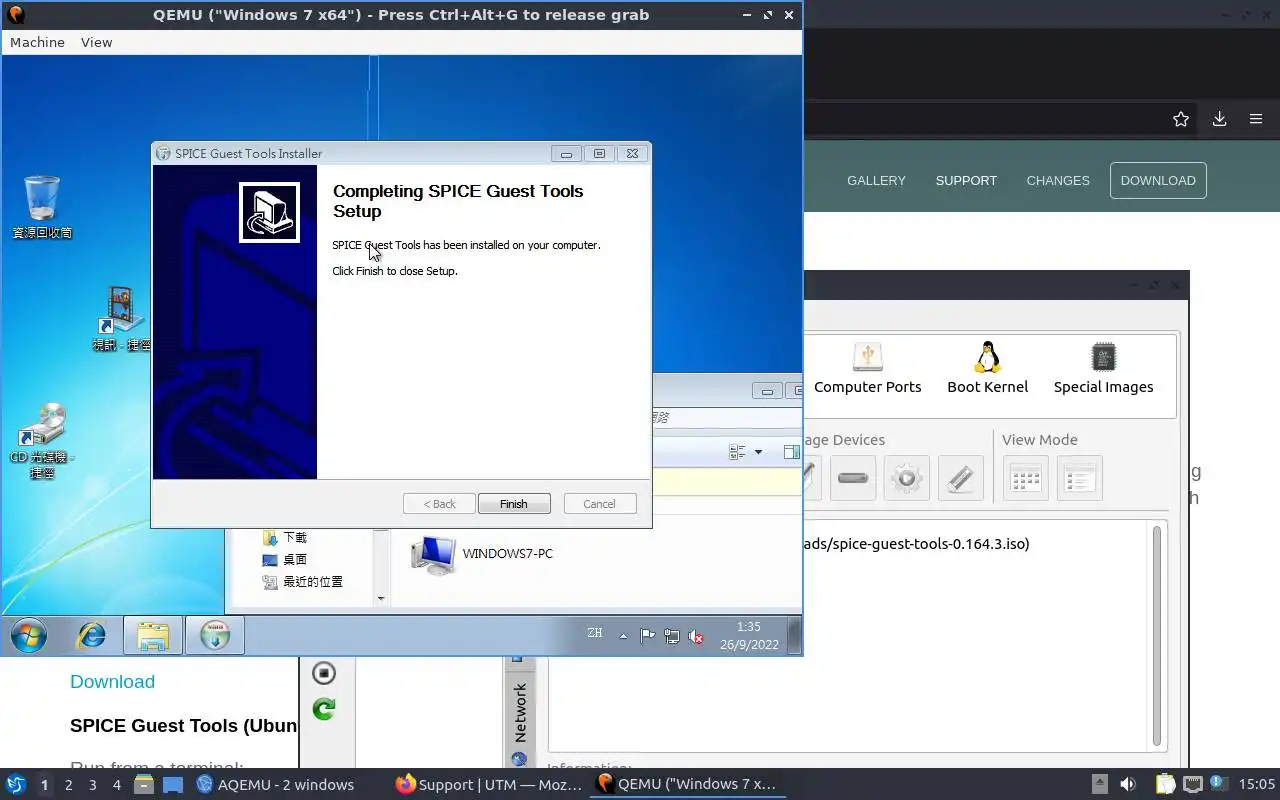Viewport: 1280px width, 800px height.
Task: Switch to workspace 2 in host panel
Action: click(68, 785)
